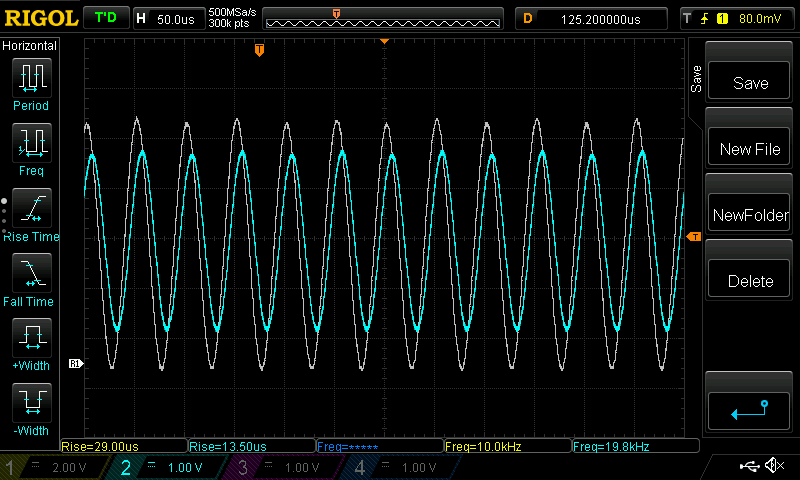The width and height of the screenshot is (800, 480).
Task: Click the return arrow back icon
Action: (x=749, y=410)
